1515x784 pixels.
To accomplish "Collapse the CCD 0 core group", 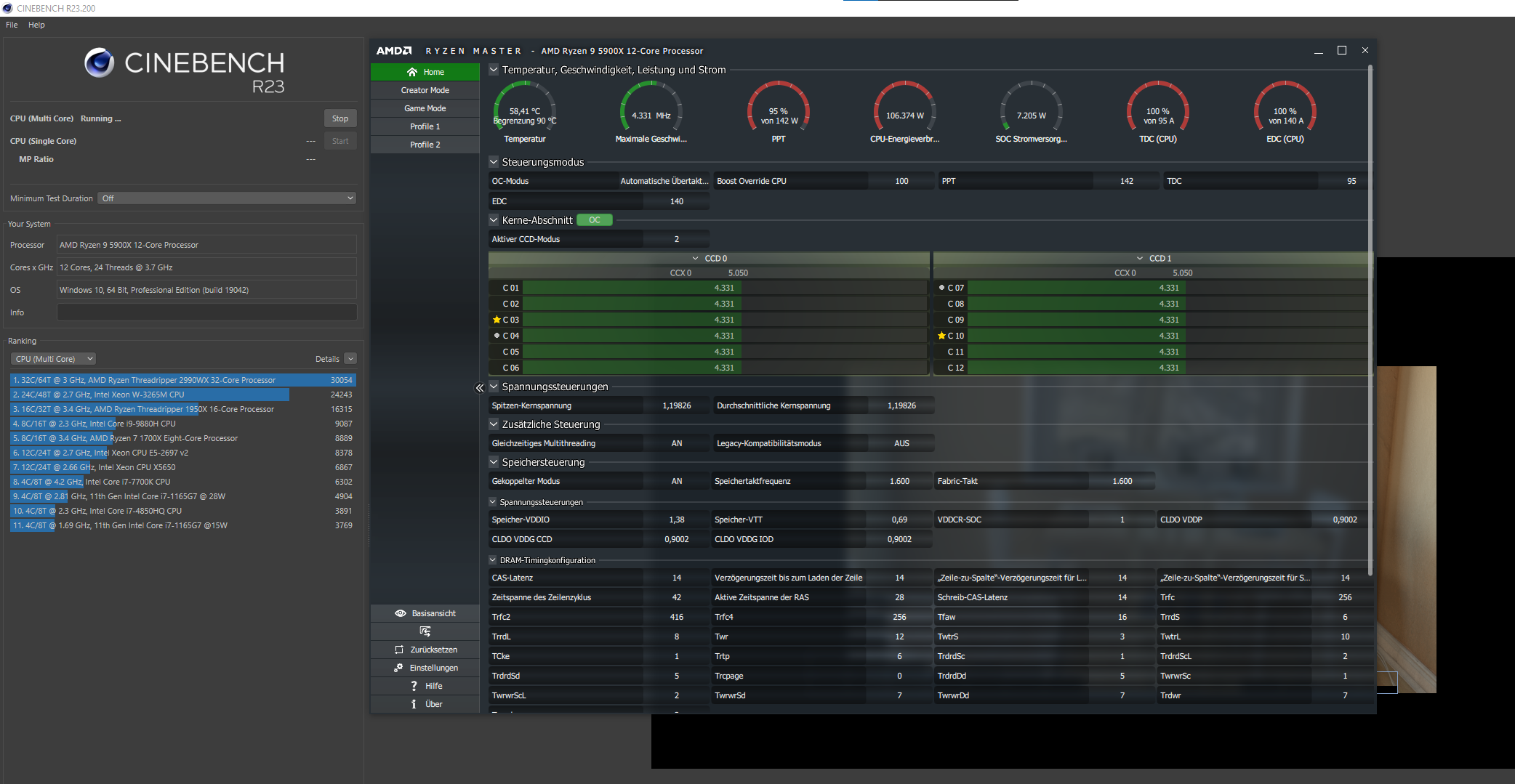I will pos(696,259).
